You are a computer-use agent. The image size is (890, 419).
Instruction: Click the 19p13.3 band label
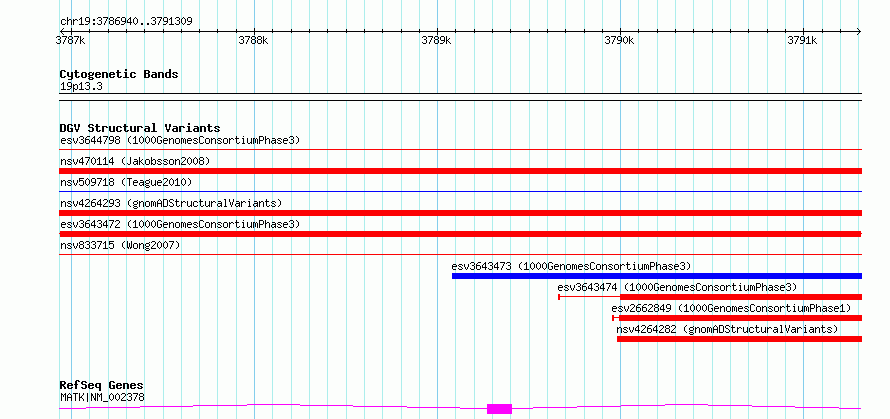coord(81,87)
